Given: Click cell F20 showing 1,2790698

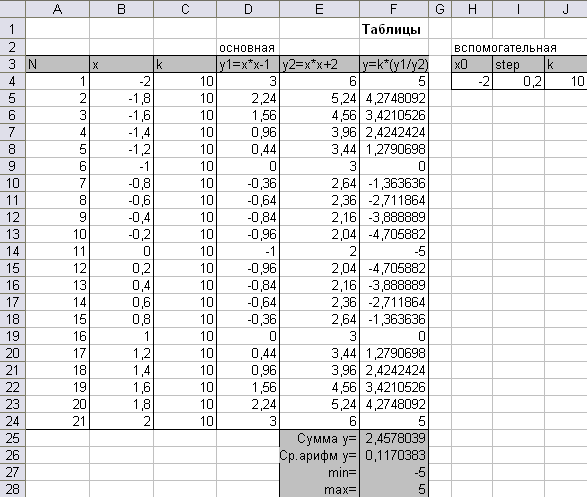Looking at the screenshot, I should tap(394, 353).
